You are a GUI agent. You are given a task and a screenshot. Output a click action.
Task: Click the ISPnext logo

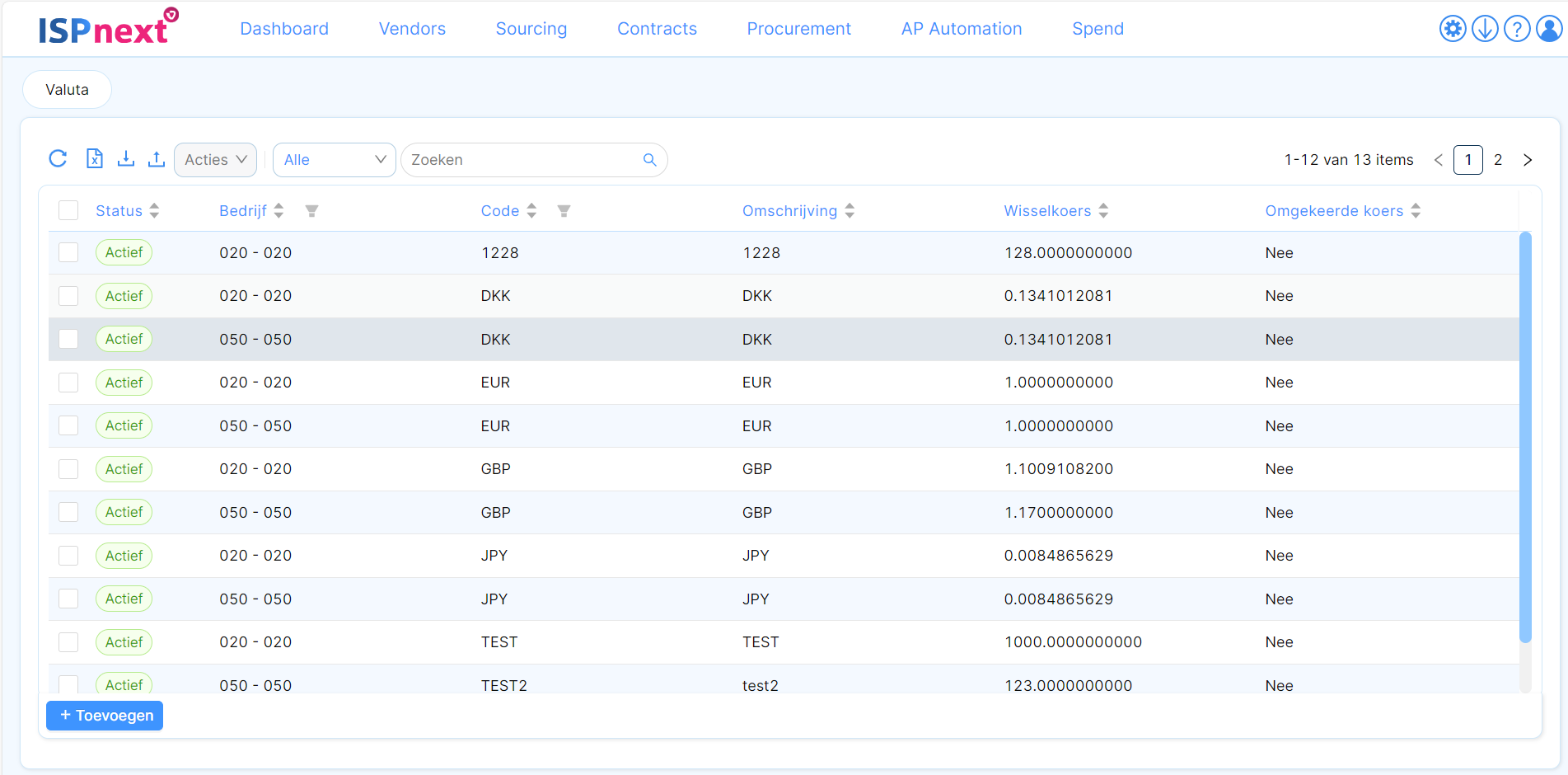(x=108, y=27)
